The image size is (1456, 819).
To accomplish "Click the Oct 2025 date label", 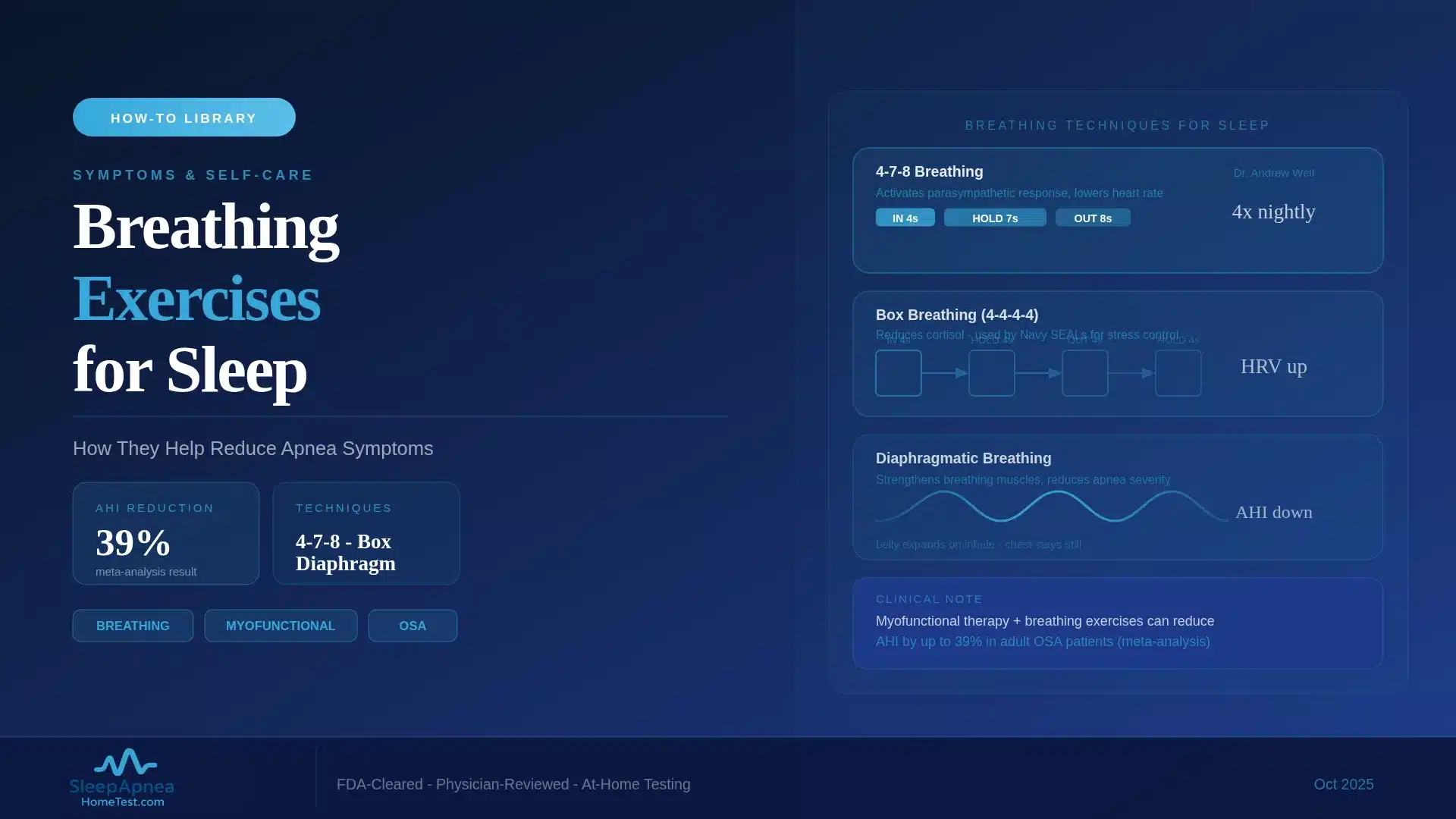I will point(1344,784).
